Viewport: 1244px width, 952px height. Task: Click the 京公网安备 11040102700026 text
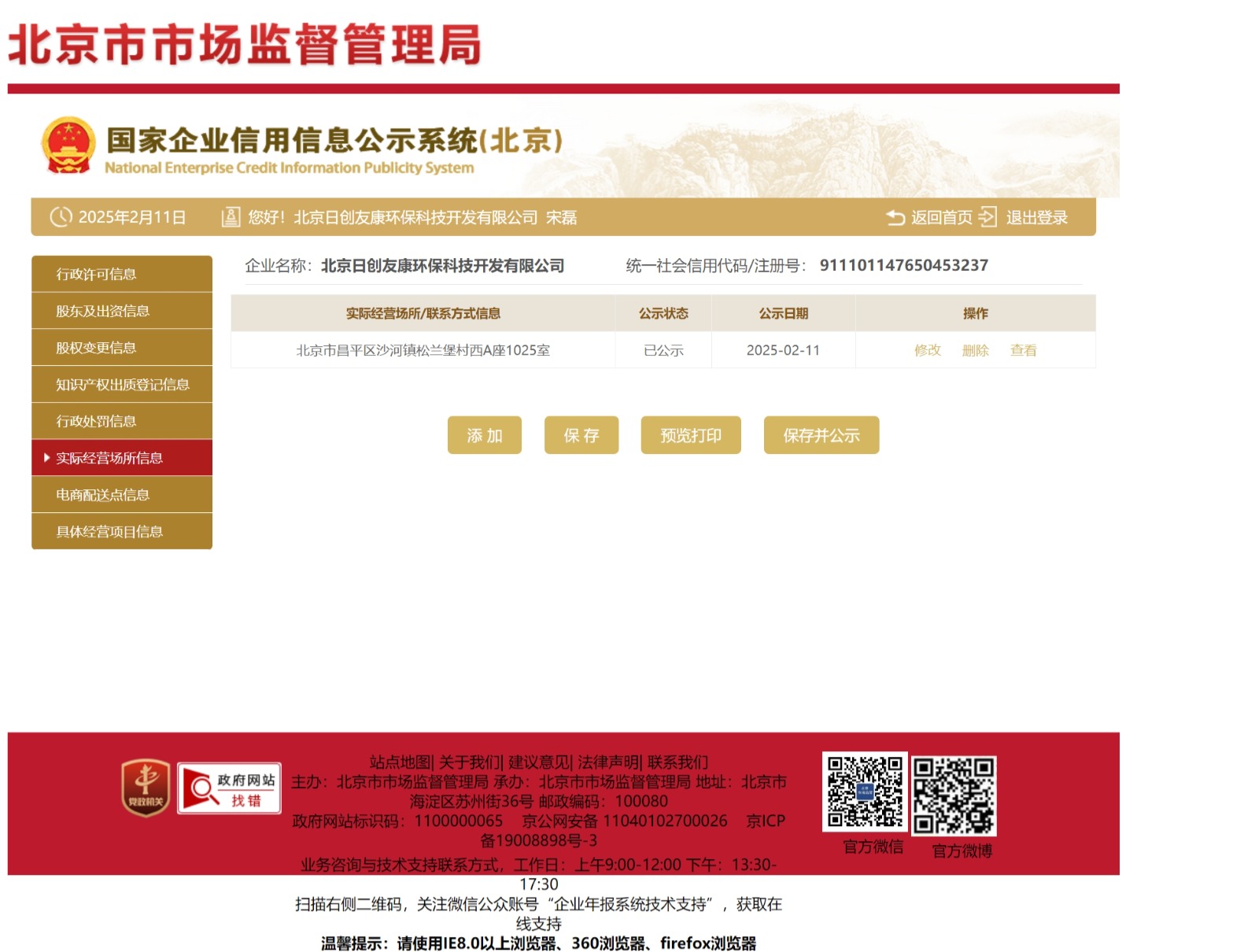point(625,821)
